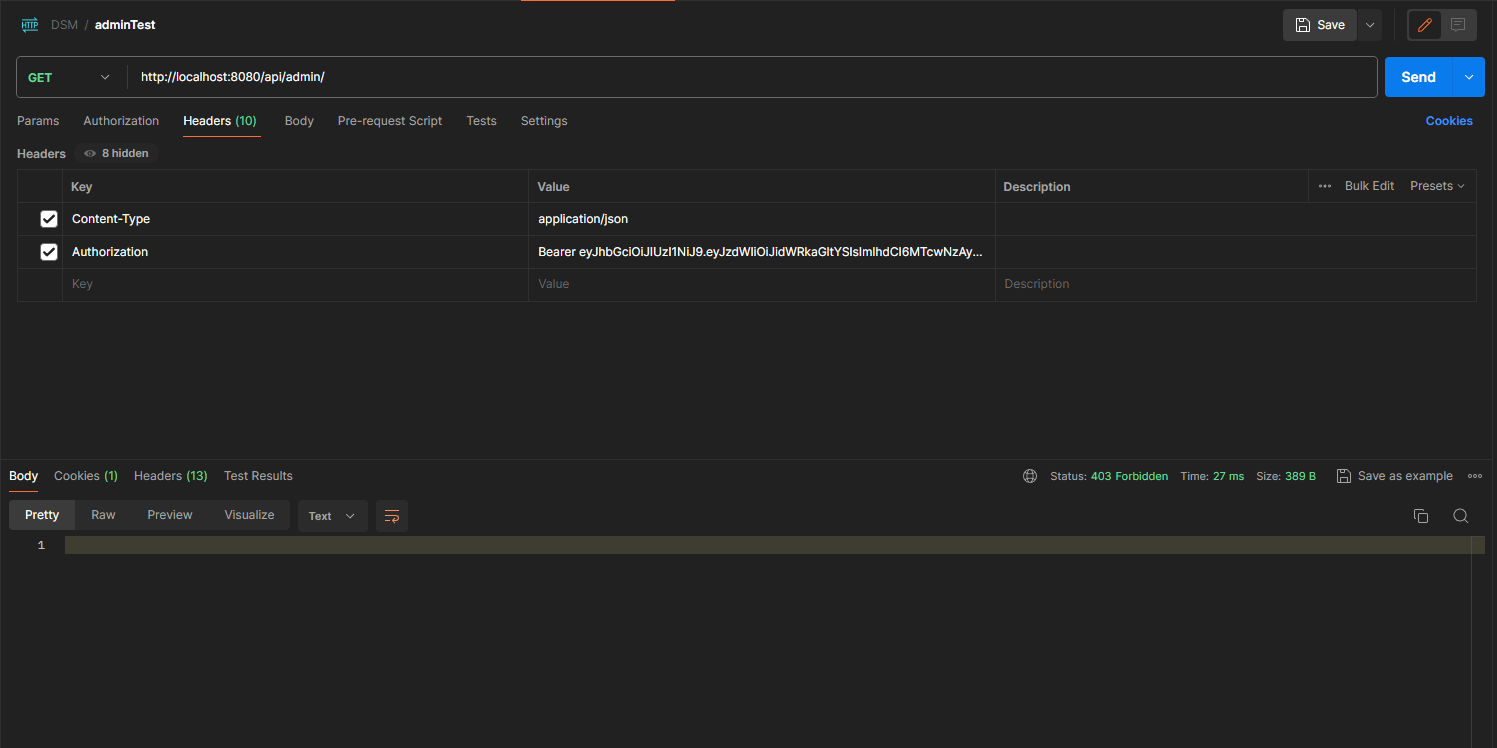
Task: Click the adminTest request name
Action: [x=125, y=25]
